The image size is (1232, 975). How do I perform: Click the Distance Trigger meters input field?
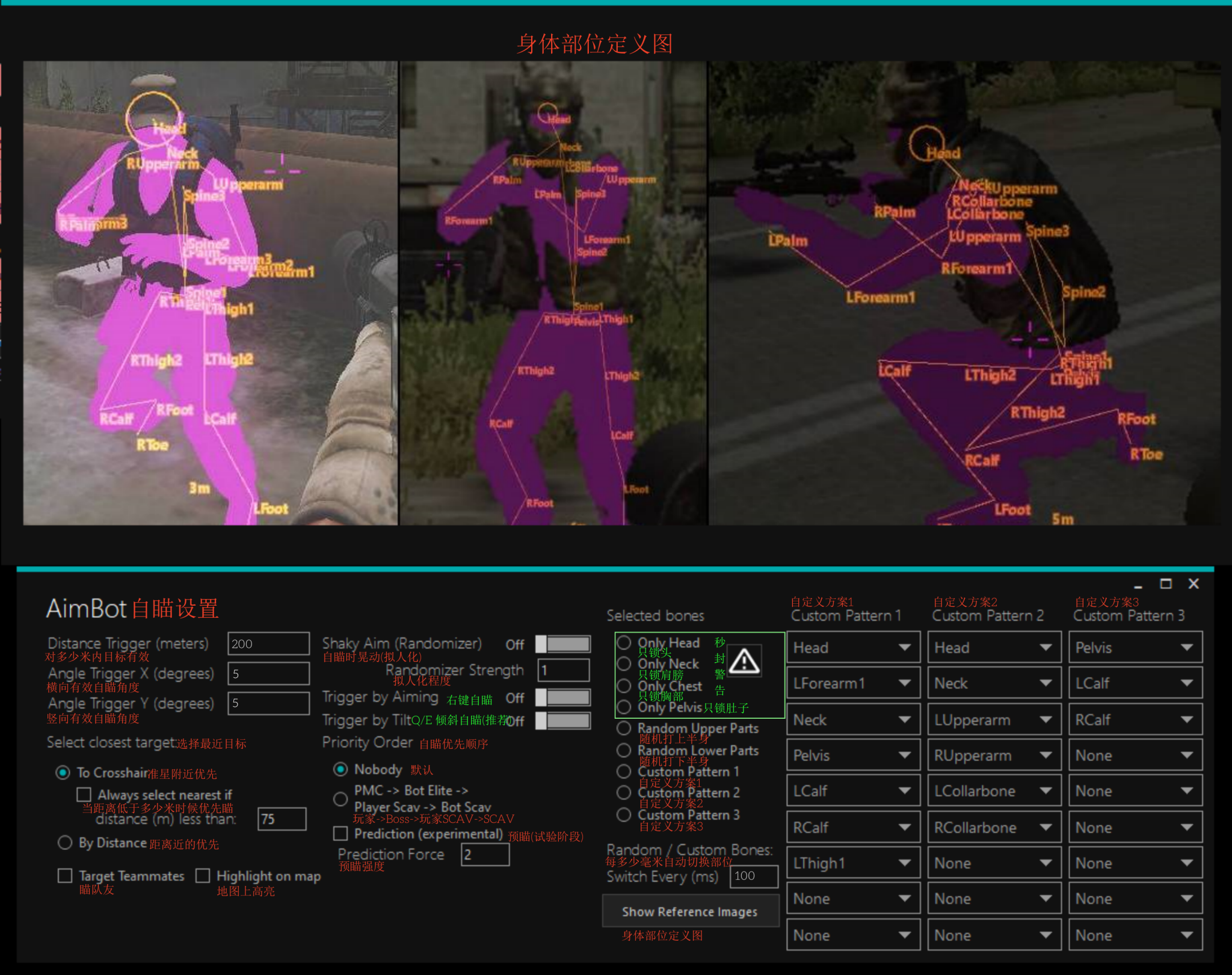[268, 644]
